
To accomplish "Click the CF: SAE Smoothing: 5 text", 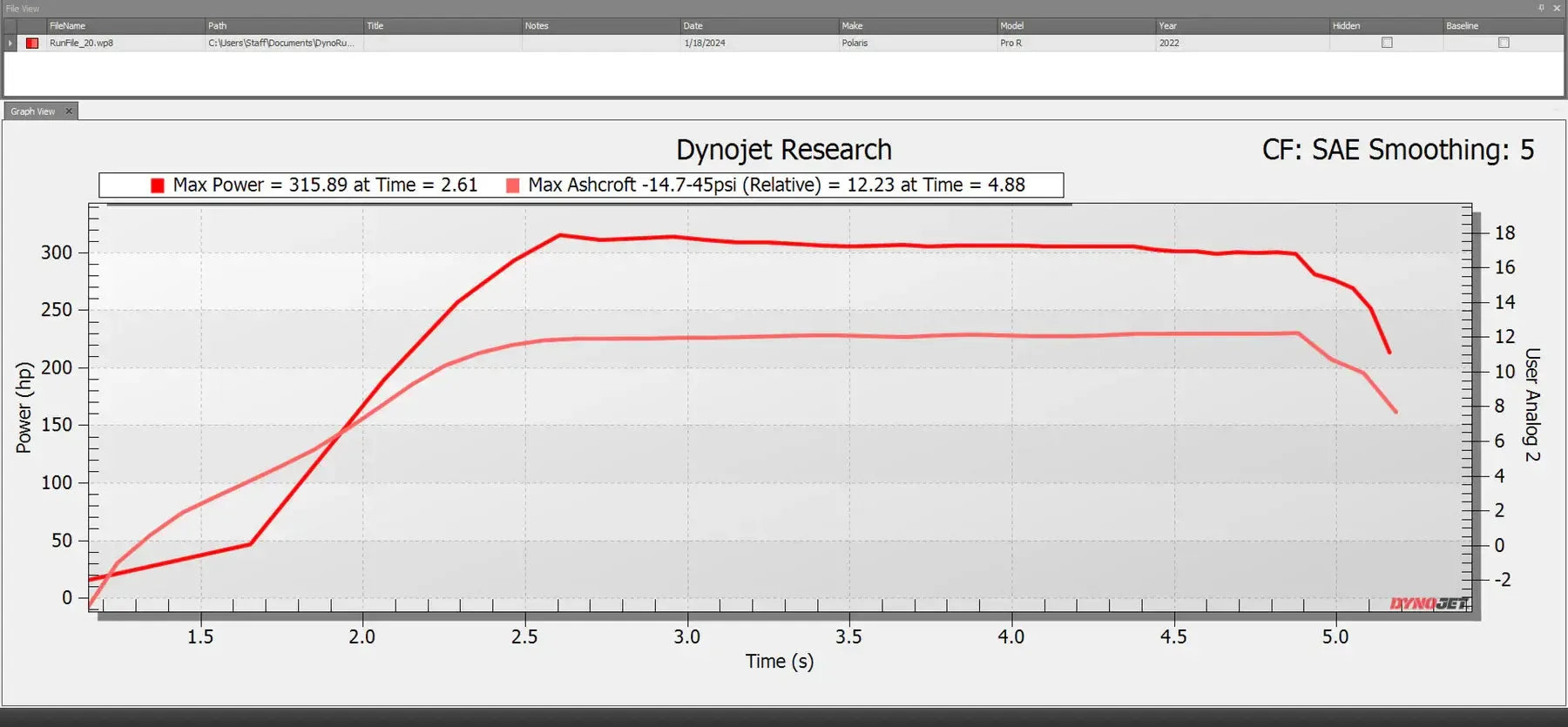I will 1397,150.
